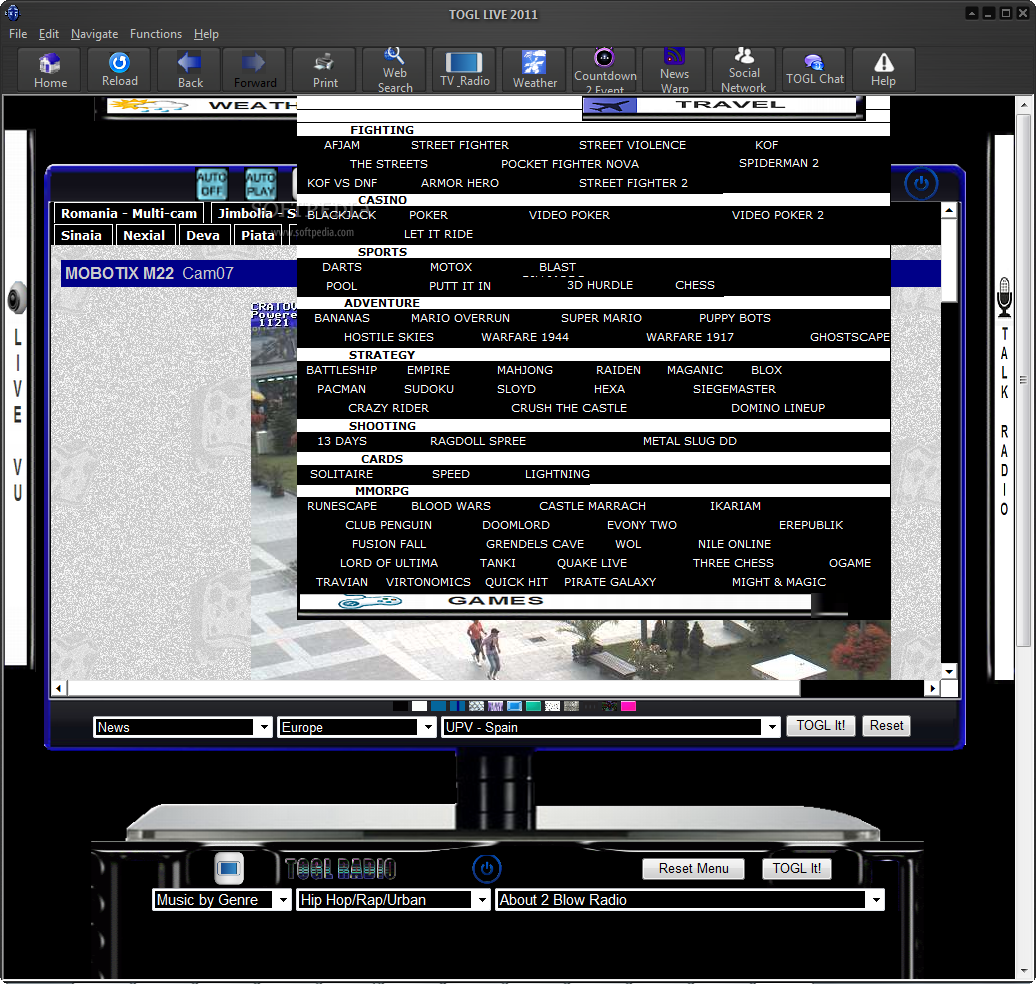Click the TV panel Reset button

pyautogui.click(x=886, y=726)
